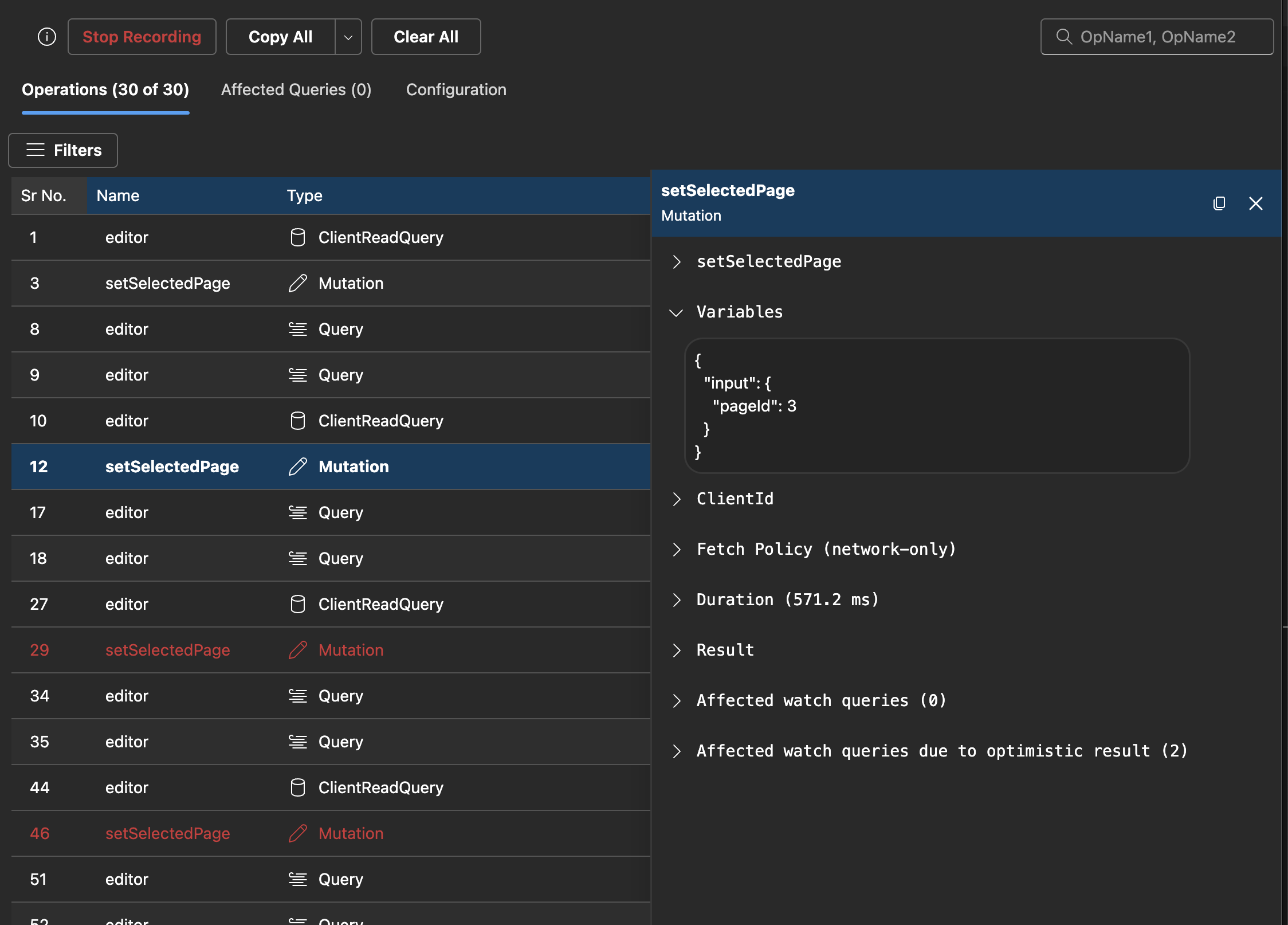The width and height of the screenshot is (1288, 925).
Task: Click the search magnifier icon
Action: pyautogui.click(x=1064, y=37)
